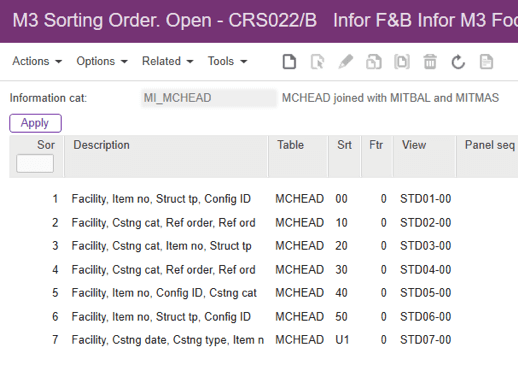Image resolution: width=518 pixels, height=387 pixels.
Task: Click view STD06-00 cell
Action: point(426,317)
